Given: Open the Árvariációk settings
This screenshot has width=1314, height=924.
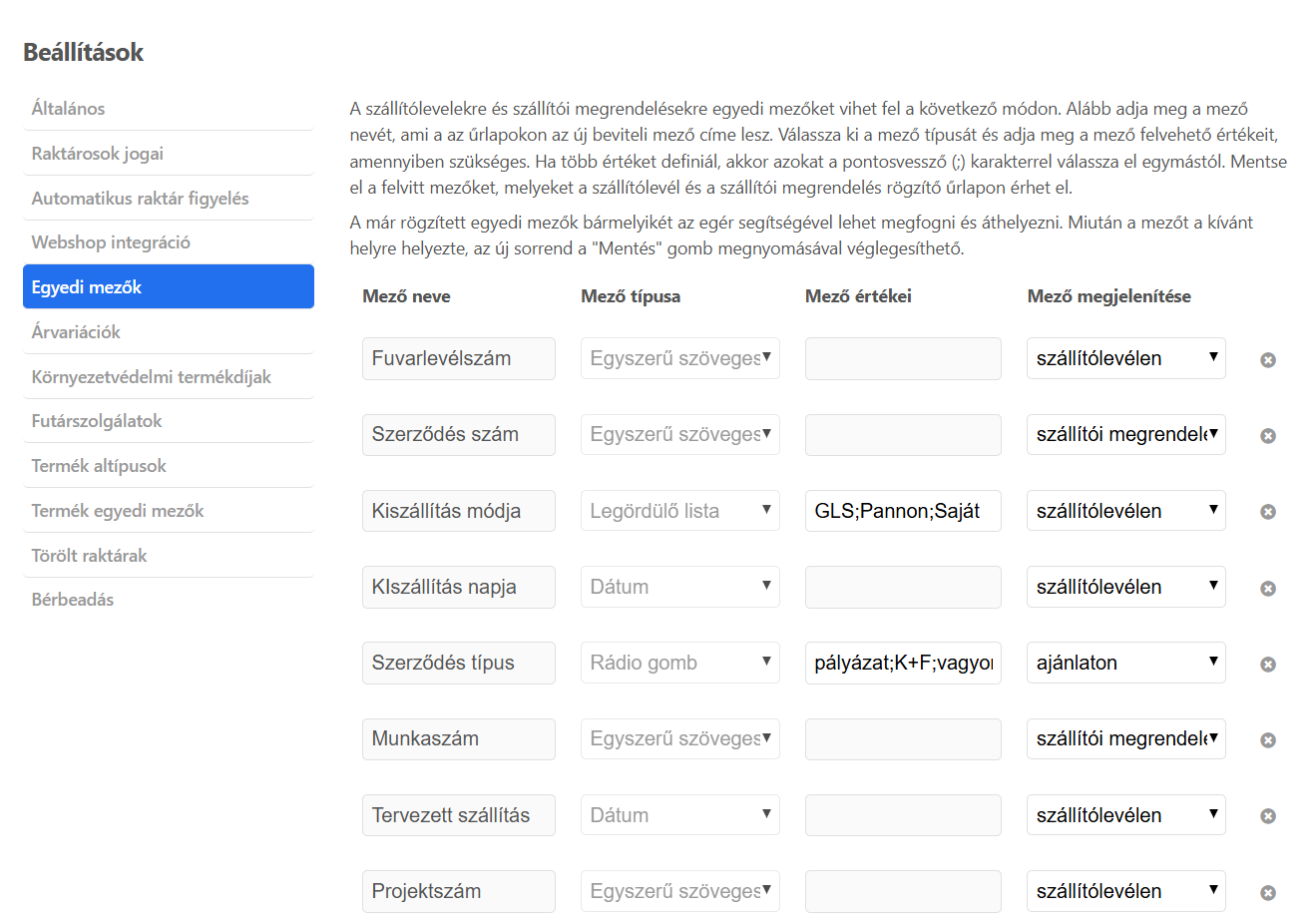Looking at the screenshot, I should (169, 332).
